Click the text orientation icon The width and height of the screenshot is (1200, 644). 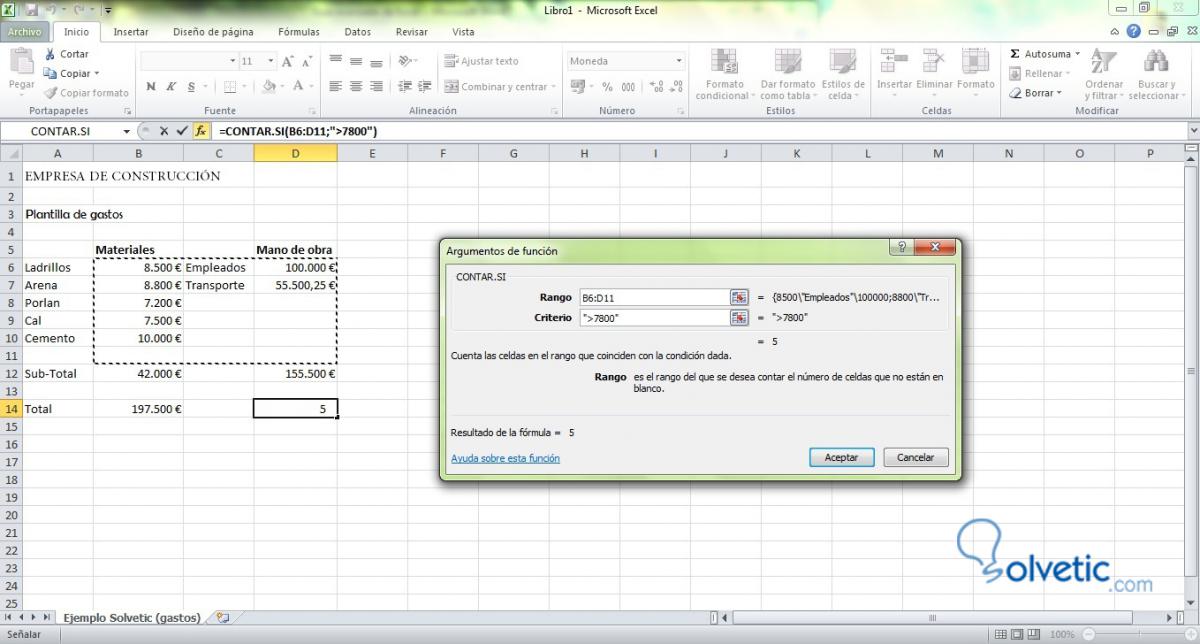[405, 61]
